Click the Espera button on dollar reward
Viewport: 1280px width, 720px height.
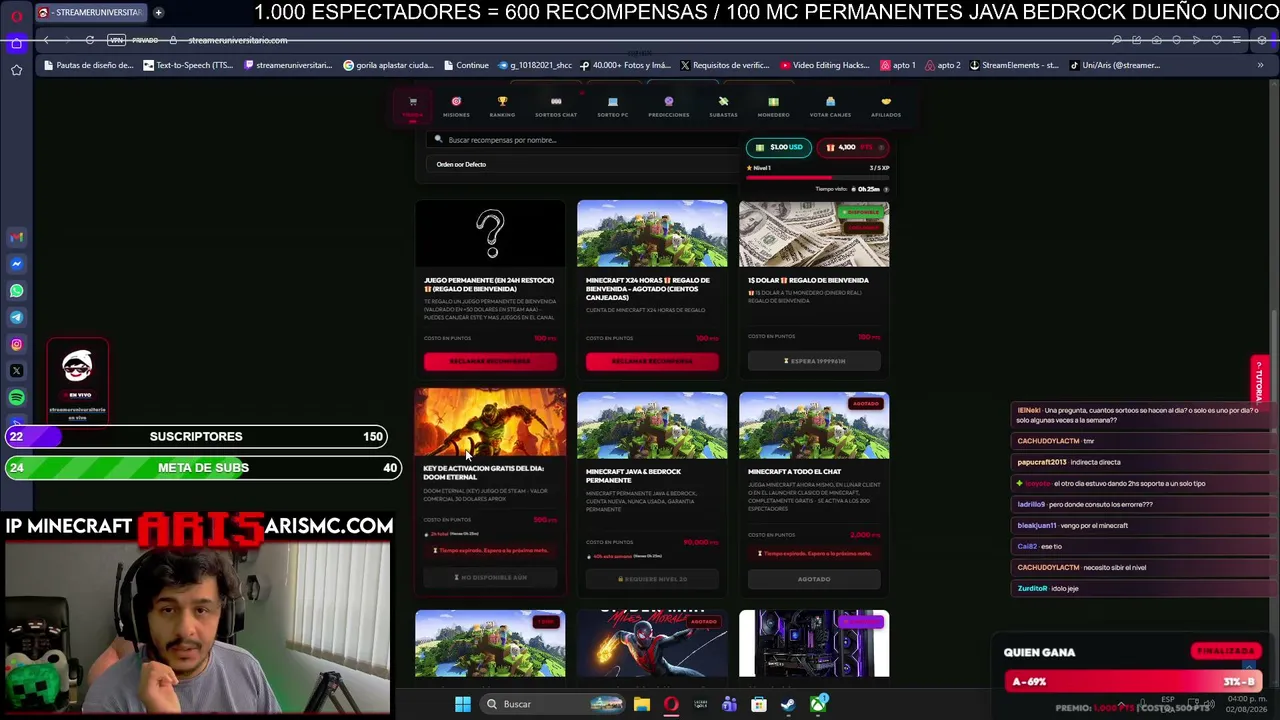[814, 361]
